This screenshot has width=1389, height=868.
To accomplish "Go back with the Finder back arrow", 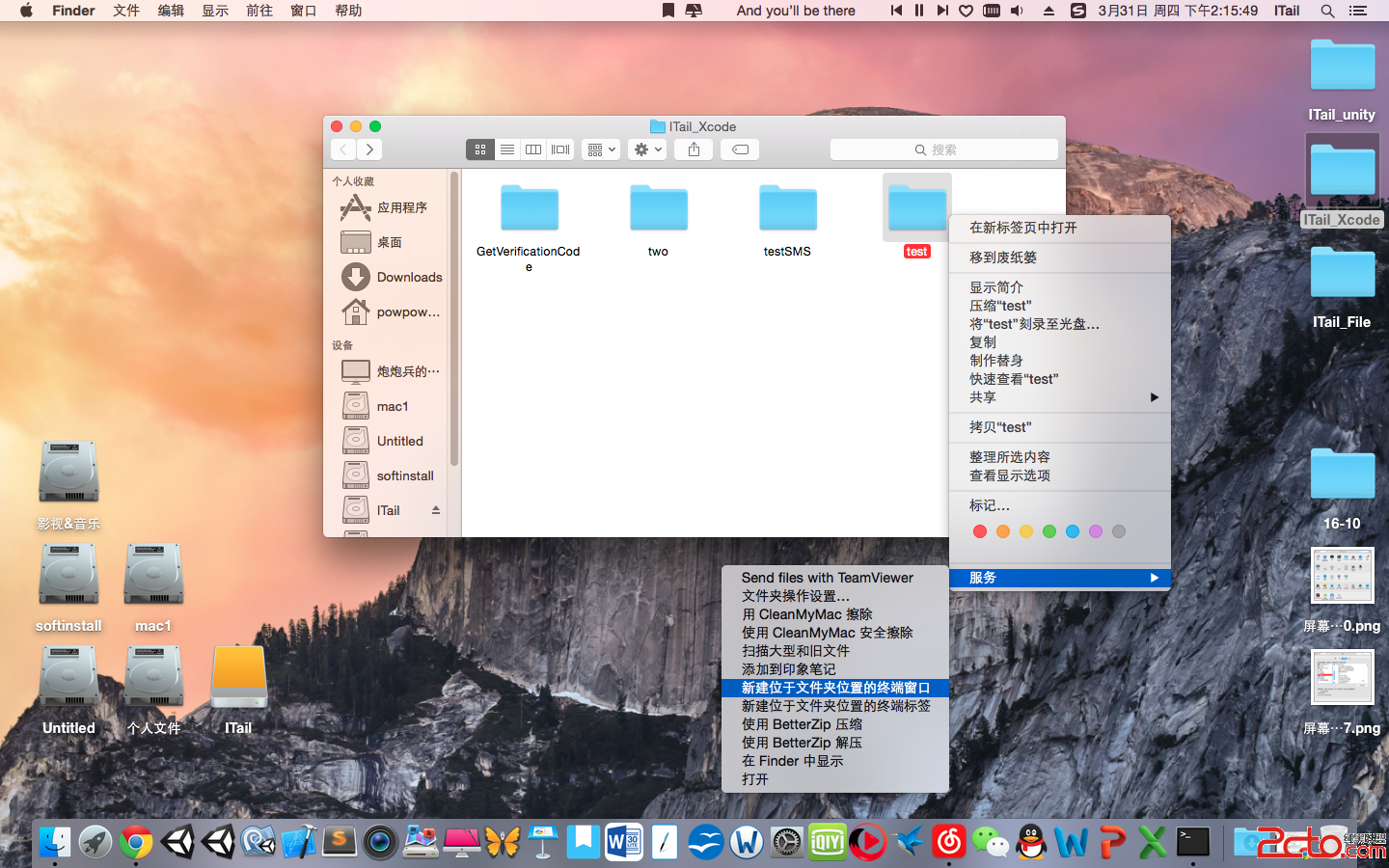I will 343,149.
